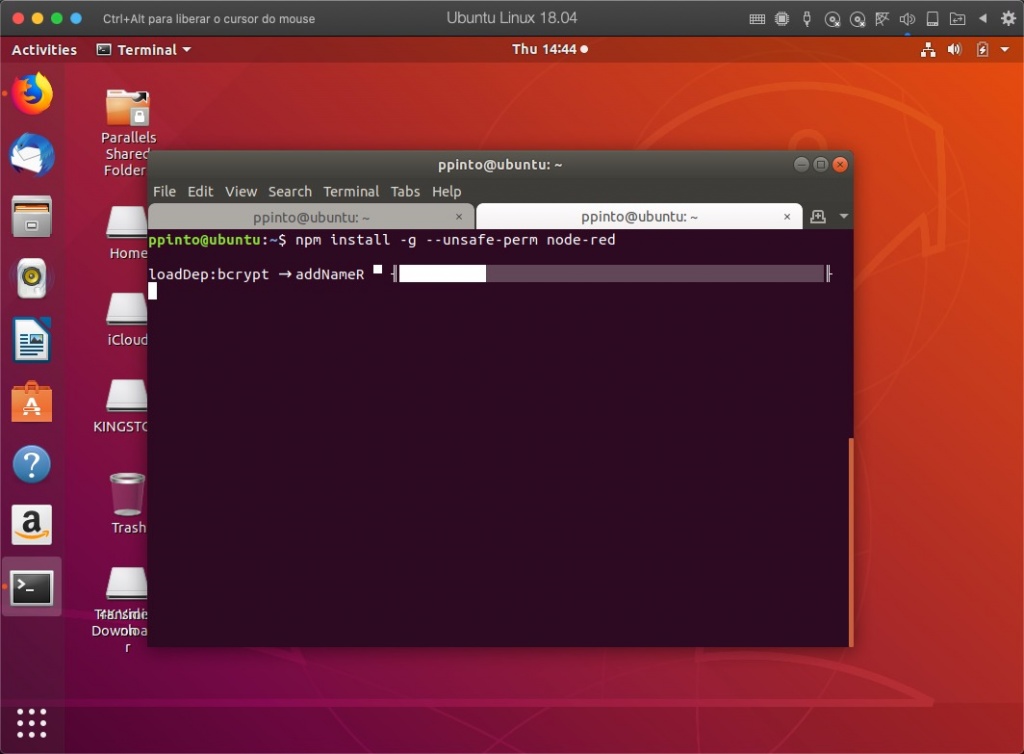Open the Terminal app menu in top bar

(144, 49)
